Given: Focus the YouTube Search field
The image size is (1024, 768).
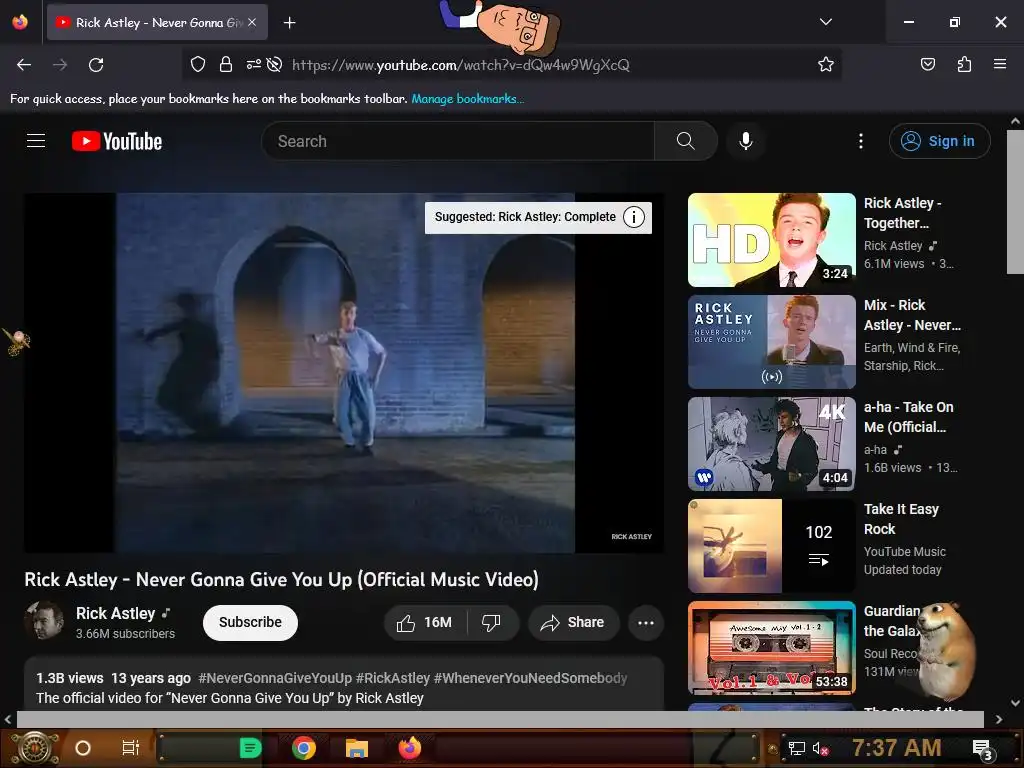Looking at the screenshot, I should click(458, 141).
